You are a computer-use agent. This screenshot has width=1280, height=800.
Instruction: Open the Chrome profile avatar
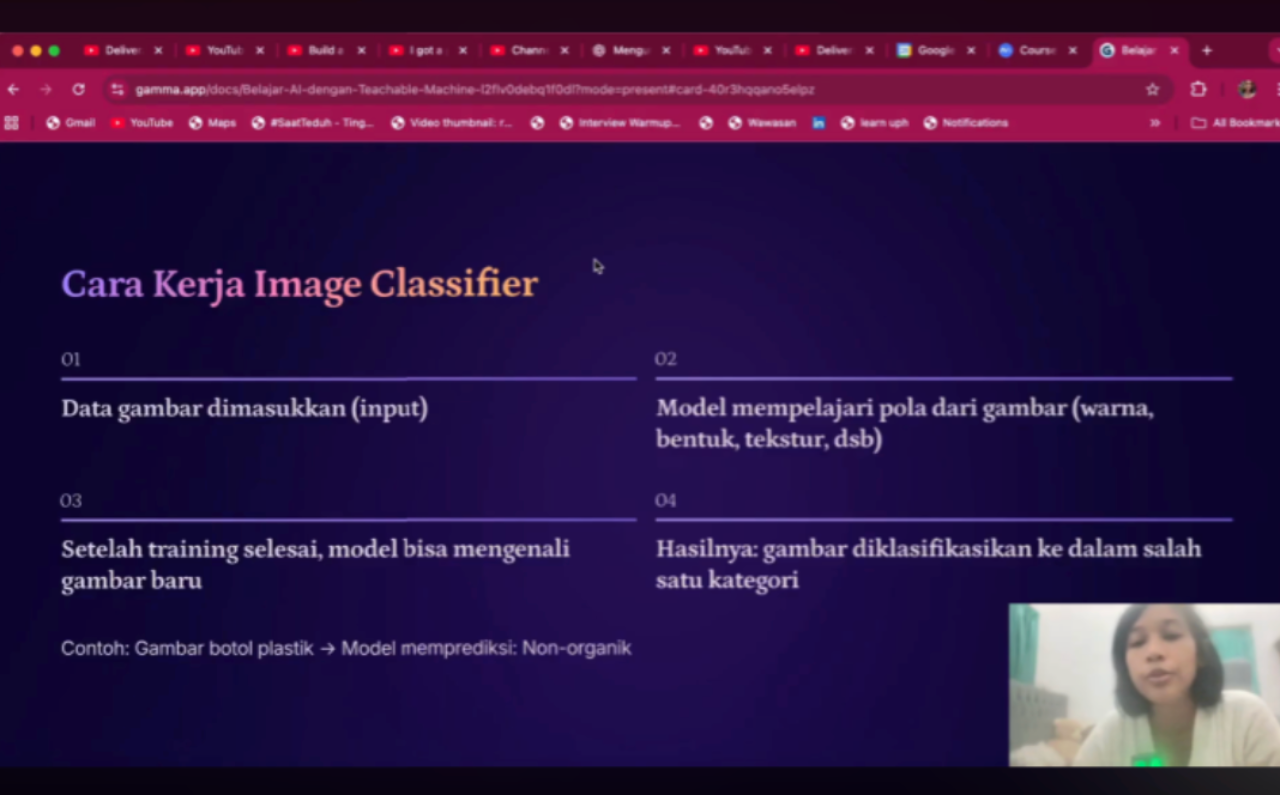point(1246,90)
